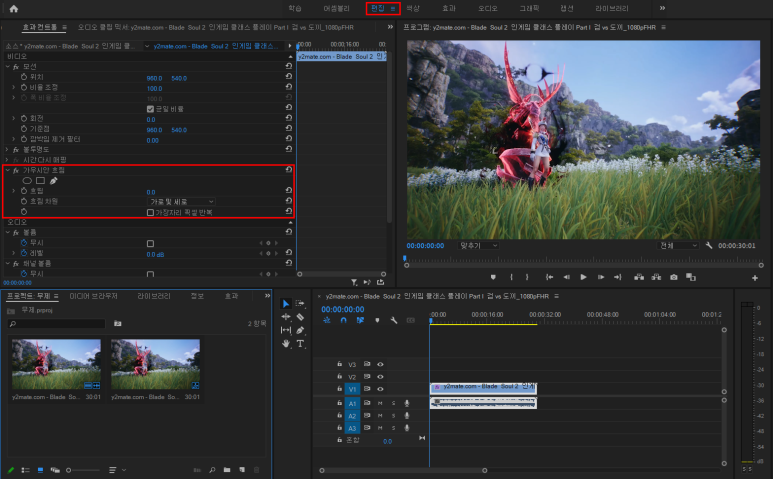Expand the 흐림 property
Image resolution: width=773 pixels, height=479 pixels.
coord(14,191)
